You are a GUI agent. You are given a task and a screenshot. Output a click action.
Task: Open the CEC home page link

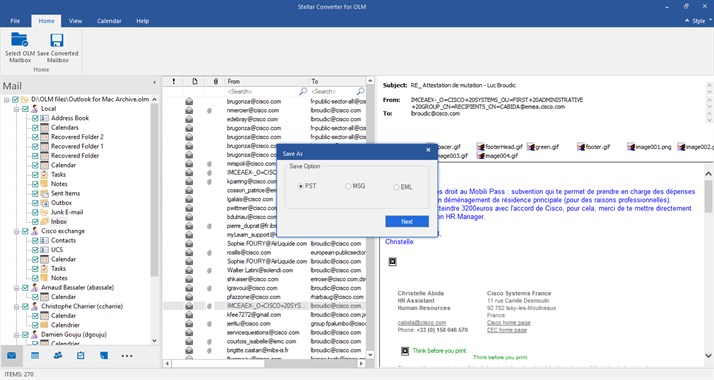tap(507, 330)
